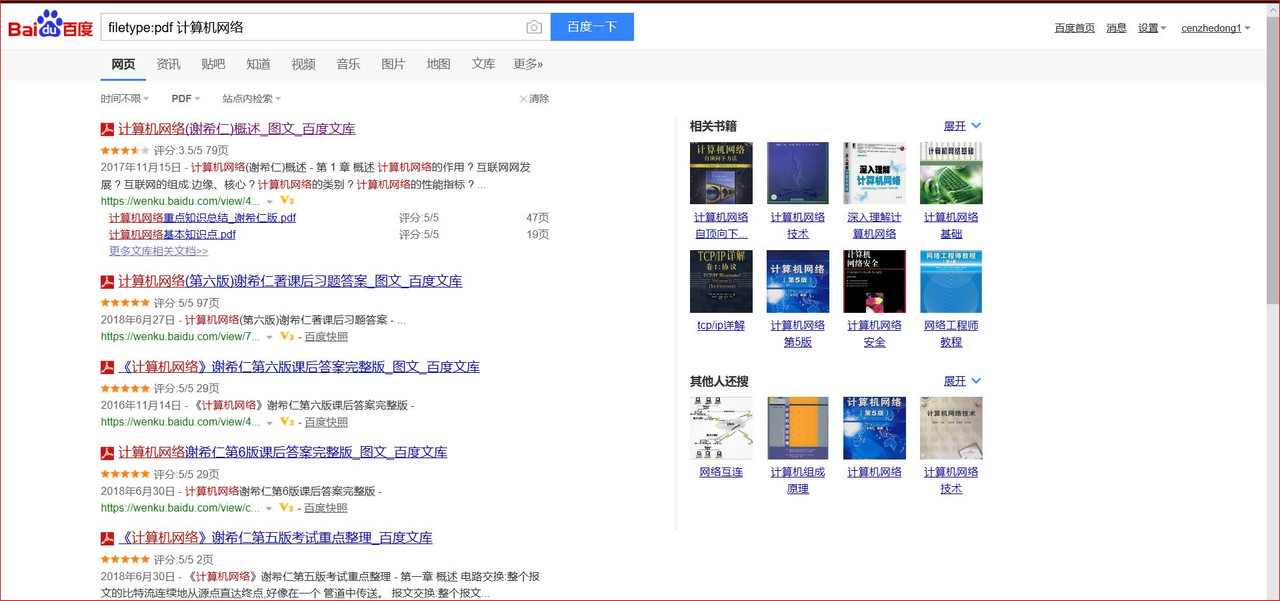Open 计算机网络第5版 book cover
Screen dimensions: 1280x601
click(x=797, y=281)
